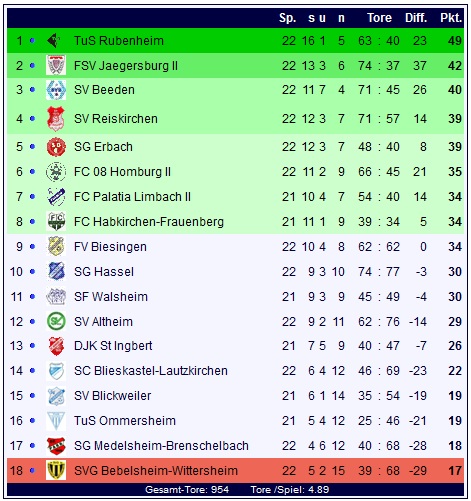The image size is (471, 501).
Task: Click the FC Habkirchen-Frauenberg crest
Action: click(56, 221)
